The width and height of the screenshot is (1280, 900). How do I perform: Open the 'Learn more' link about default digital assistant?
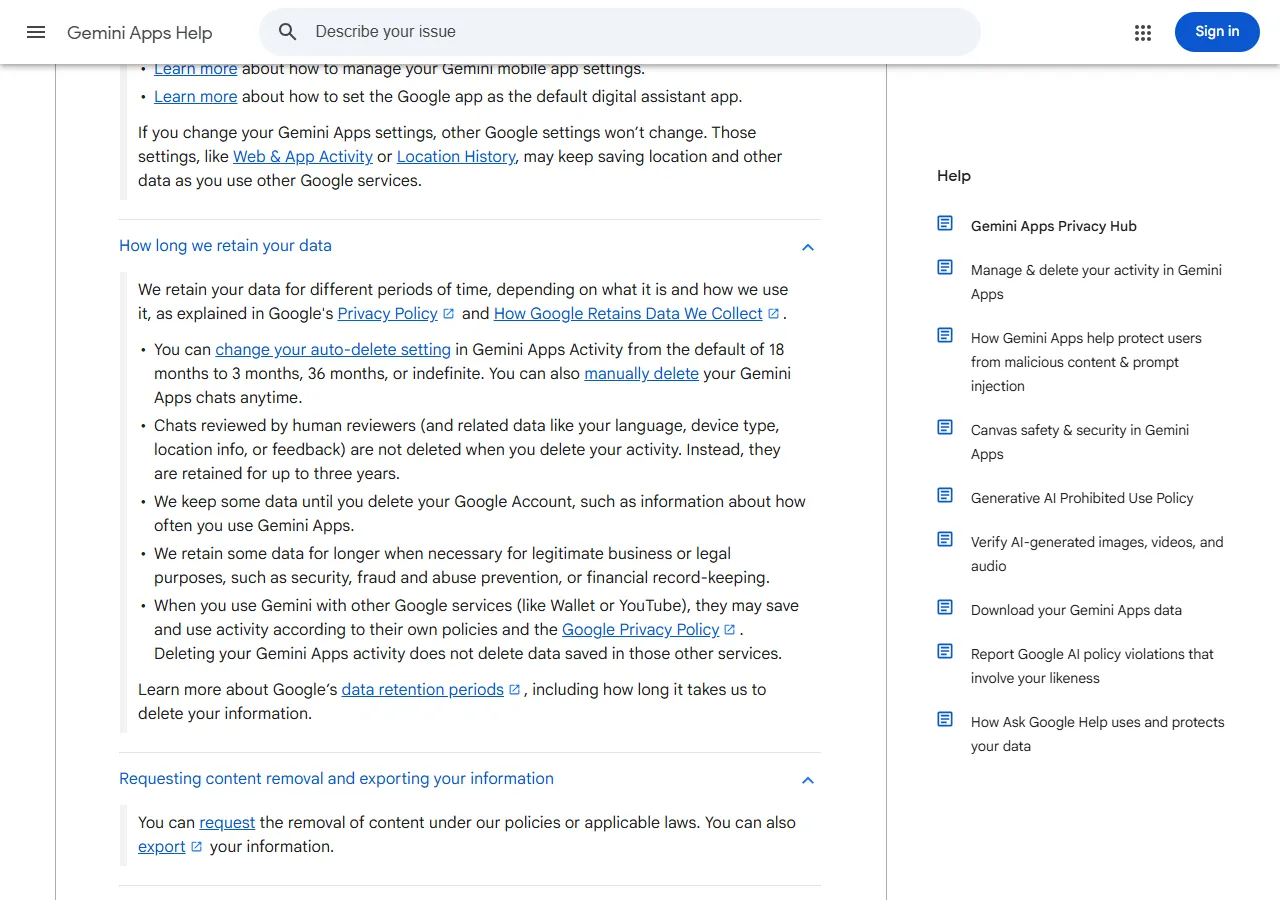(196, 97)
